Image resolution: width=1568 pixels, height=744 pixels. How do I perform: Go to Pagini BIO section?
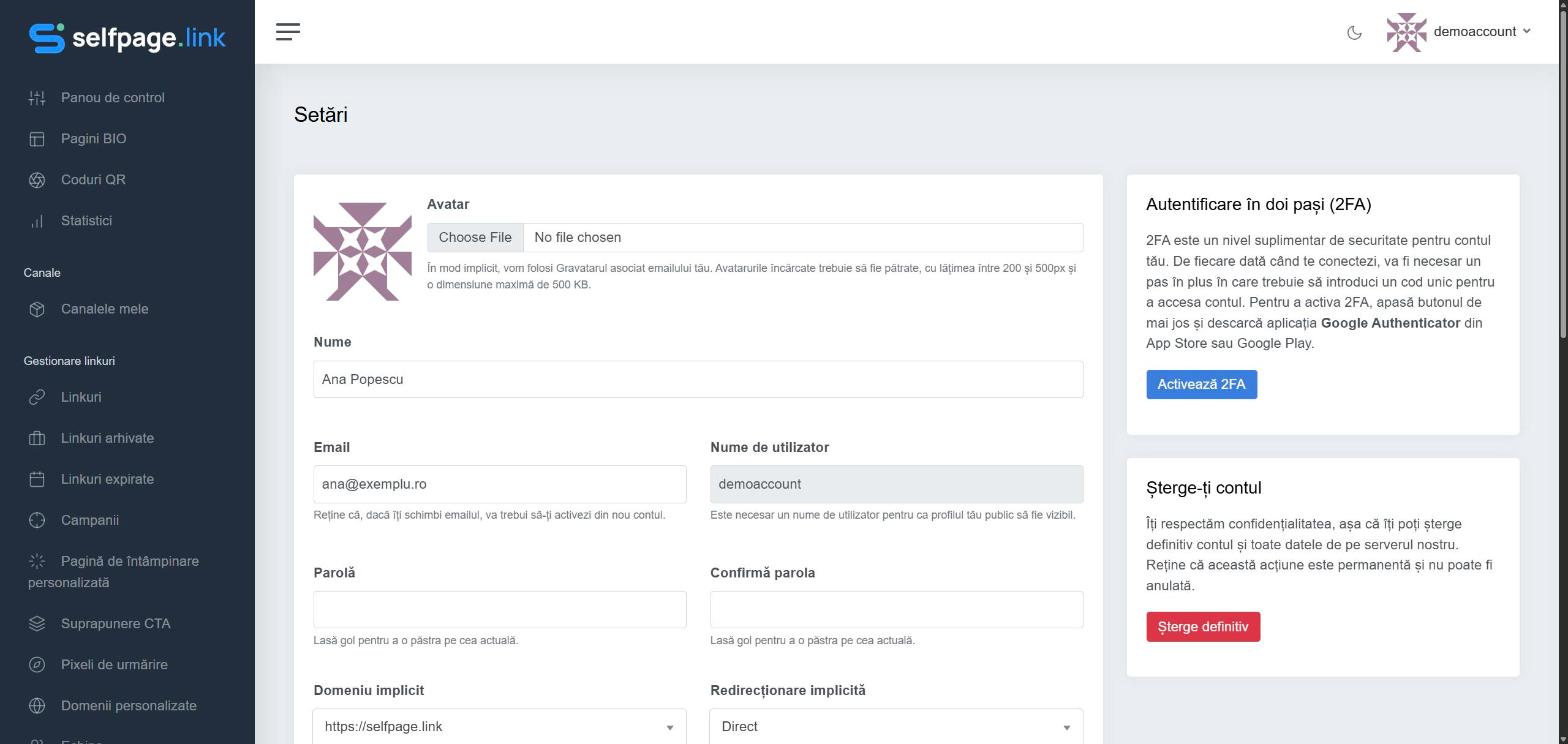coord(94,139)
